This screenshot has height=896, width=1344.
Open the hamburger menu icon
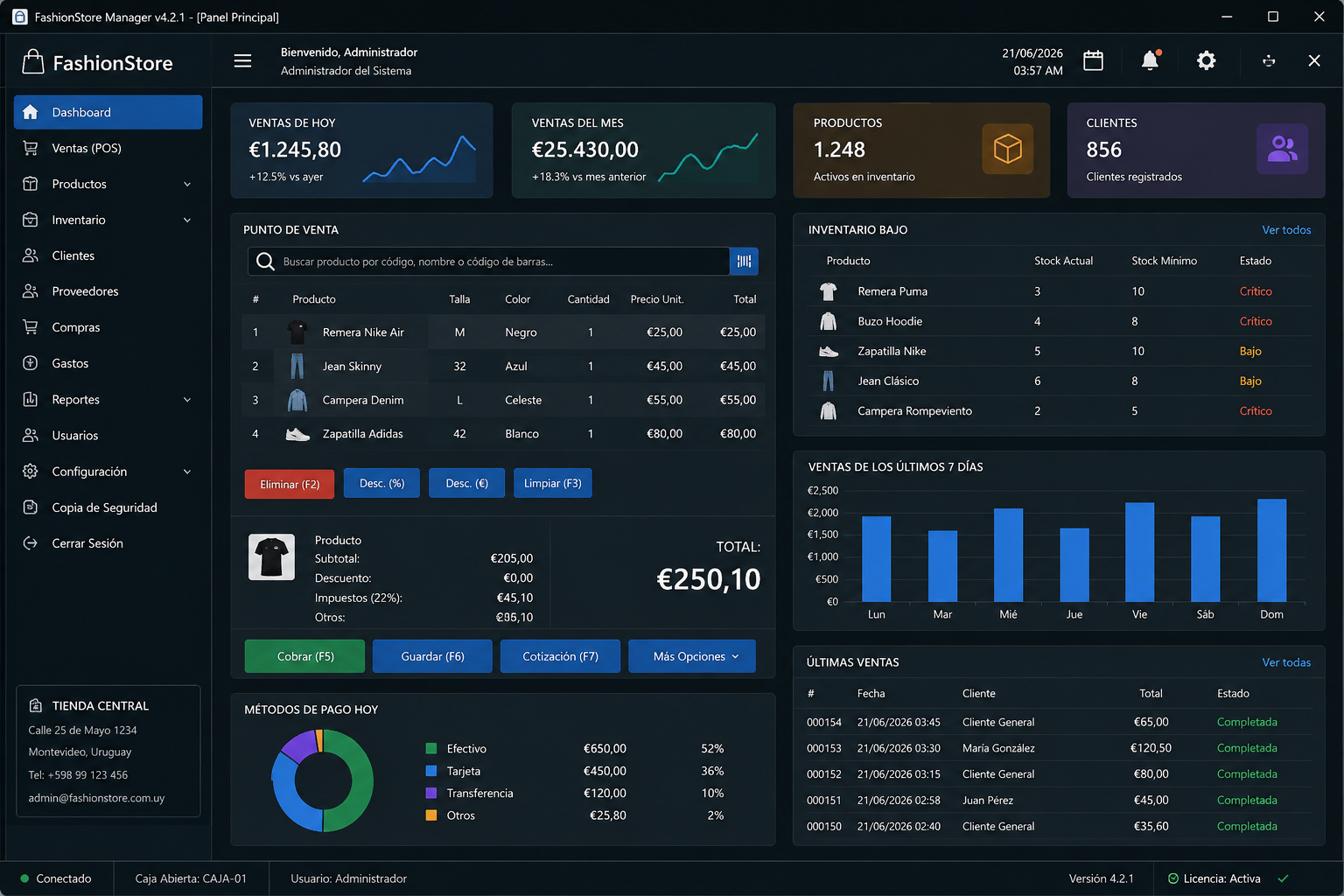click(242, 60)
